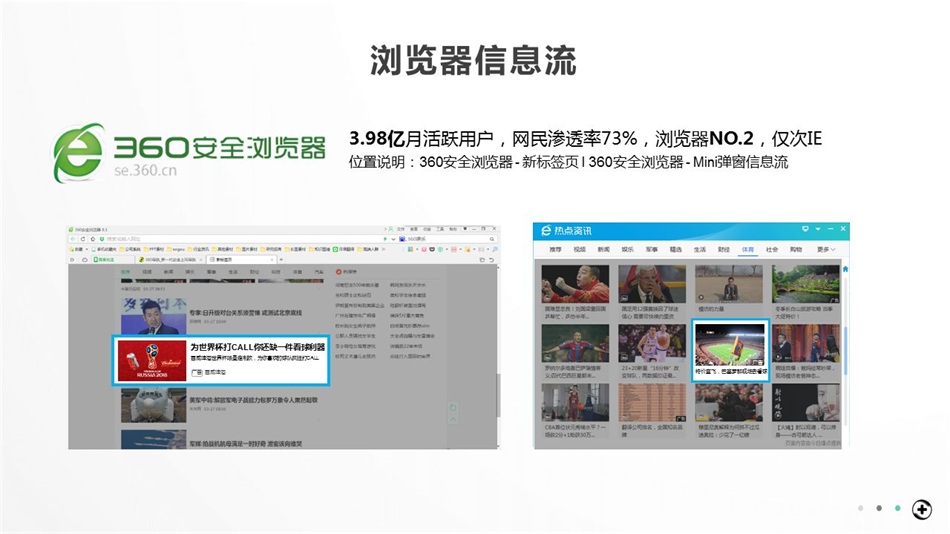This screenshot has width=950, height=534.
Task: Select the green active slide indicator dot
Action: click(x=897, y=509)
